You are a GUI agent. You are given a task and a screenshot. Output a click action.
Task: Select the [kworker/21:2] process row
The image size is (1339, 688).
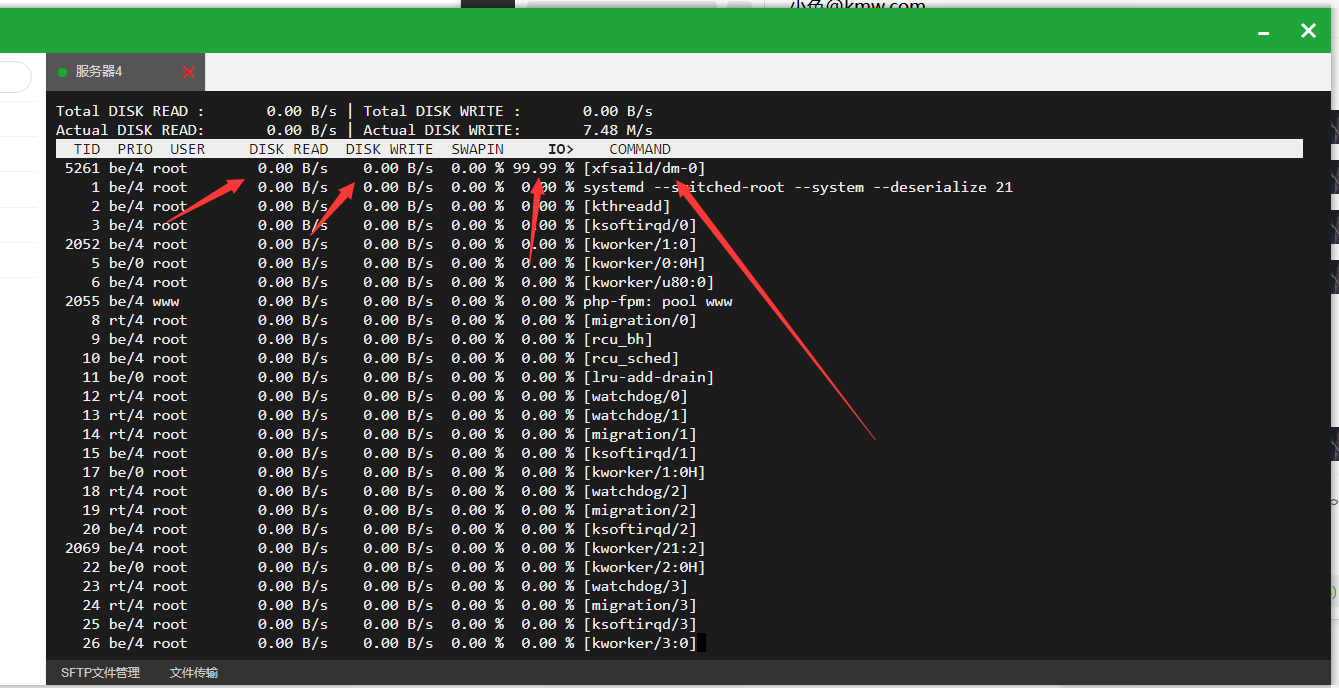tap(680, 548)
